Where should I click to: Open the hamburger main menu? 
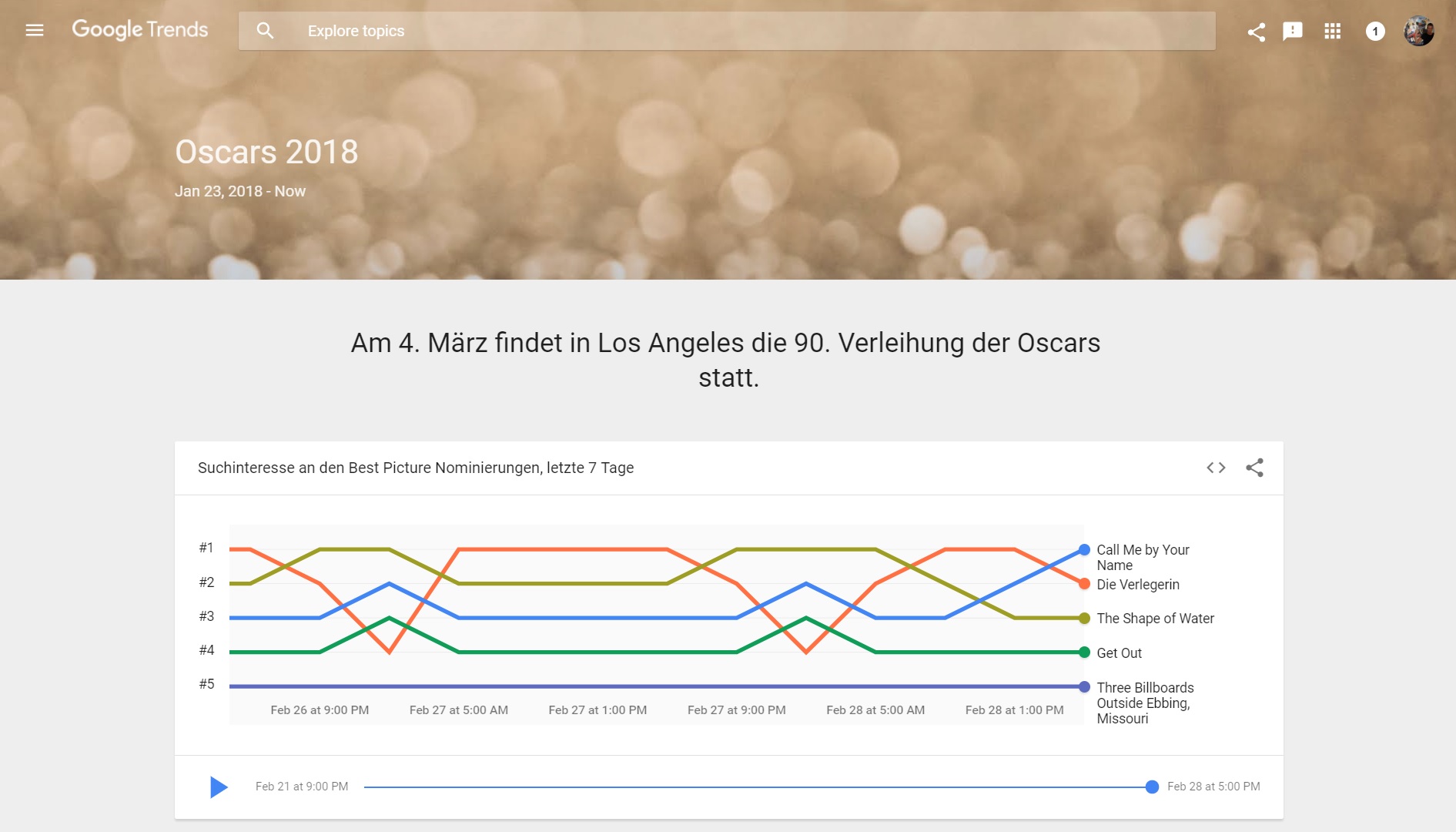tap(35, 31)
